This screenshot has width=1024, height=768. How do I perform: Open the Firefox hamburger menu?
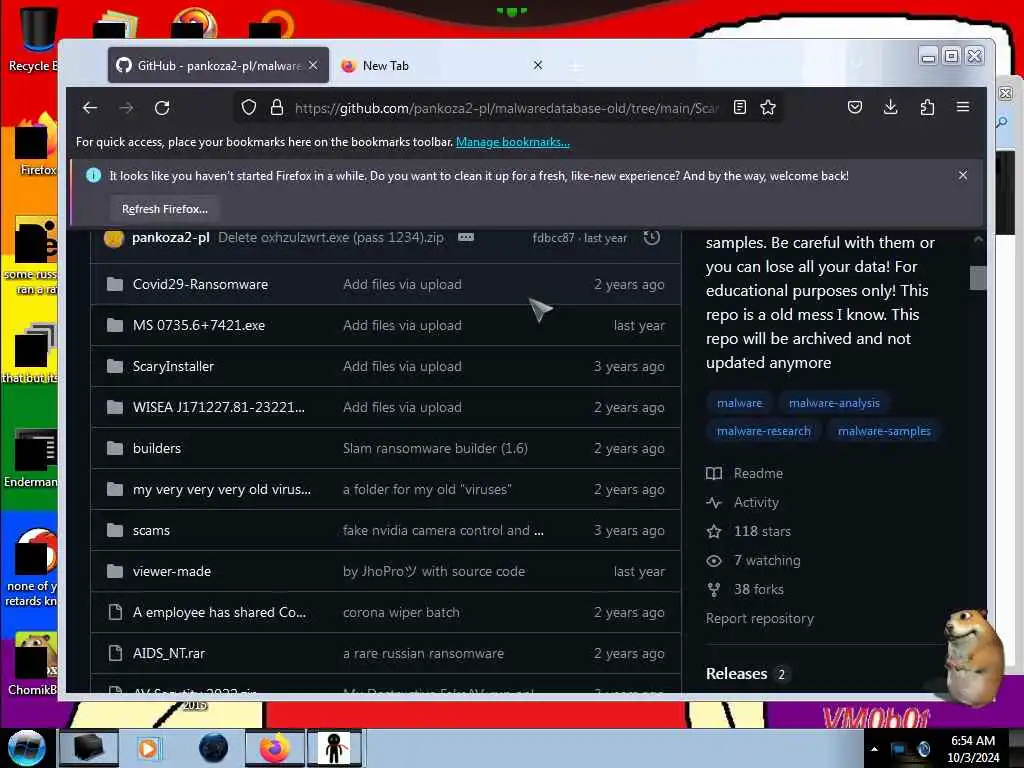pos(963,107)
